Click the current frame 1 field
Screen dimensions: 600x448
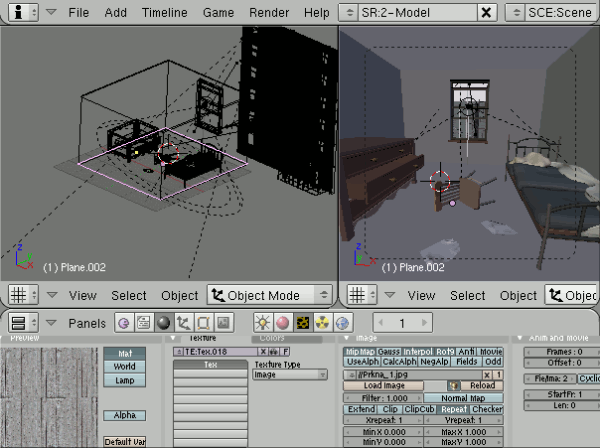pos(403,323)
